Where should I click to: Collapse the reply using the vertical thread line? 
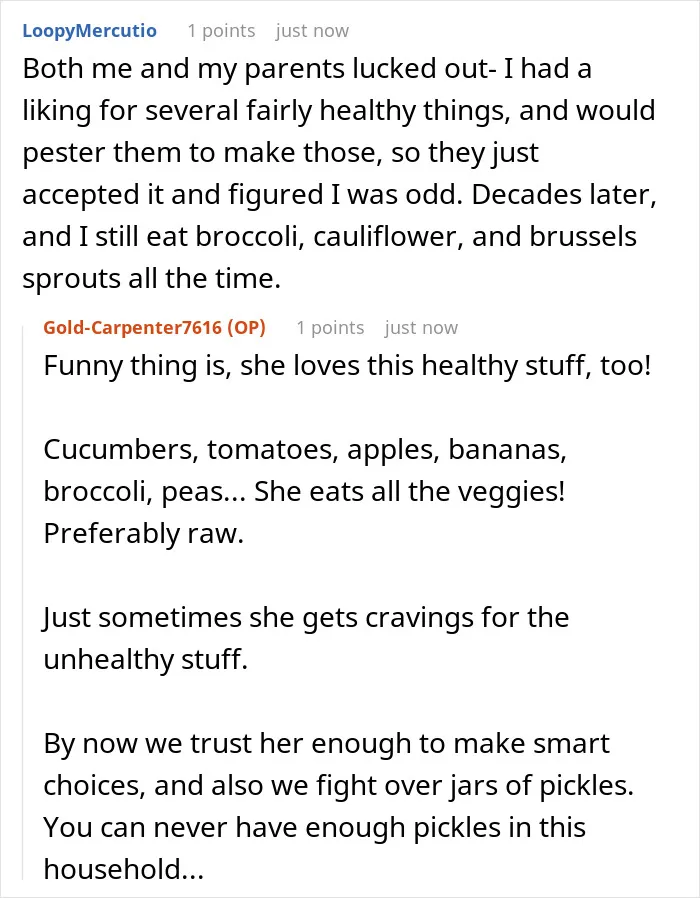coord(23,601)
